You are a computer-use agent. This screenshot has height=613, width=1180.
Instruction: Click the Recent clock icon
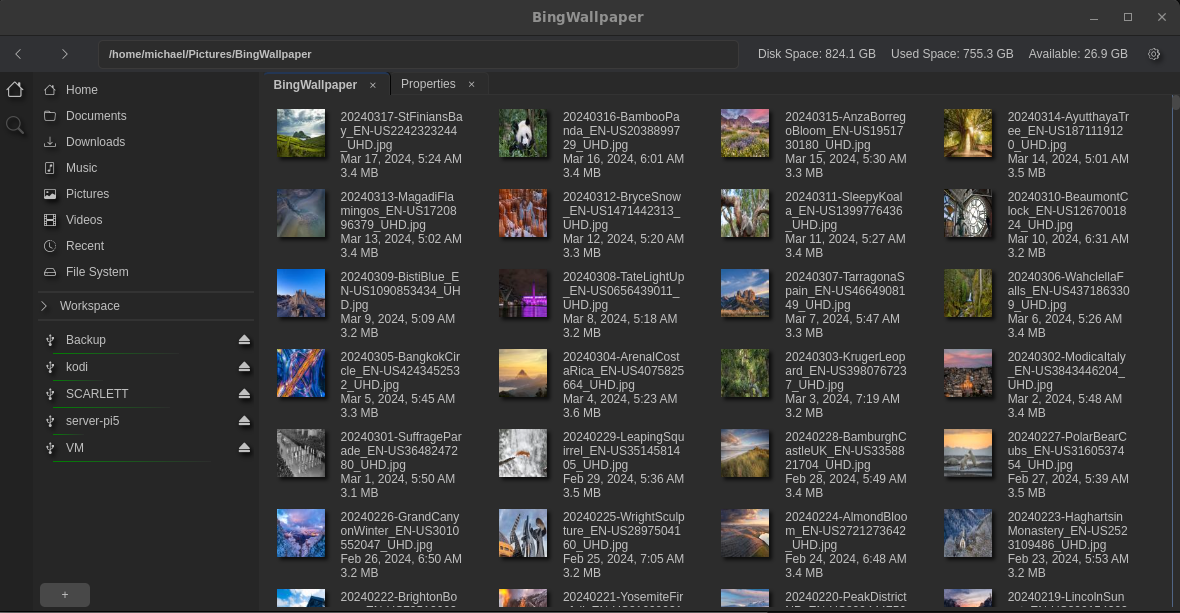(50, 246)
